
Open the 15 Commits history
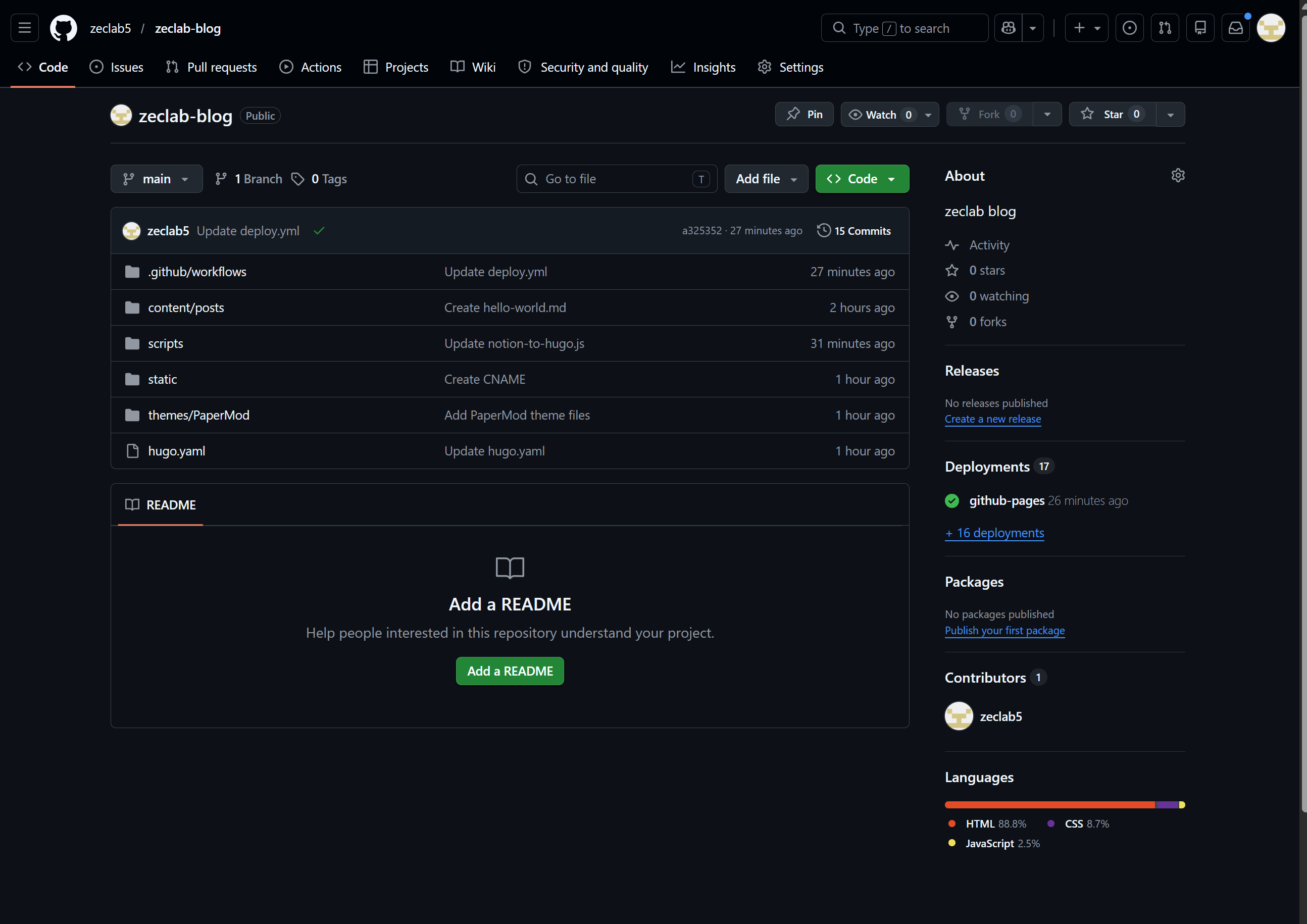854,230
